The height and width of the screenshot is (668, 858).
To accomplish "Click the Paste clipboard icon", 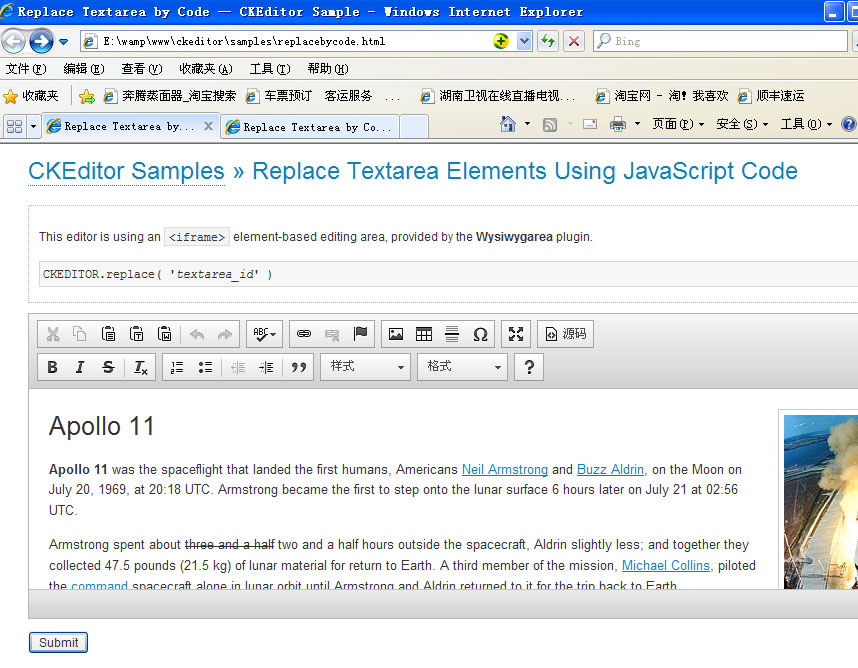I will click(x=108, y=334).
